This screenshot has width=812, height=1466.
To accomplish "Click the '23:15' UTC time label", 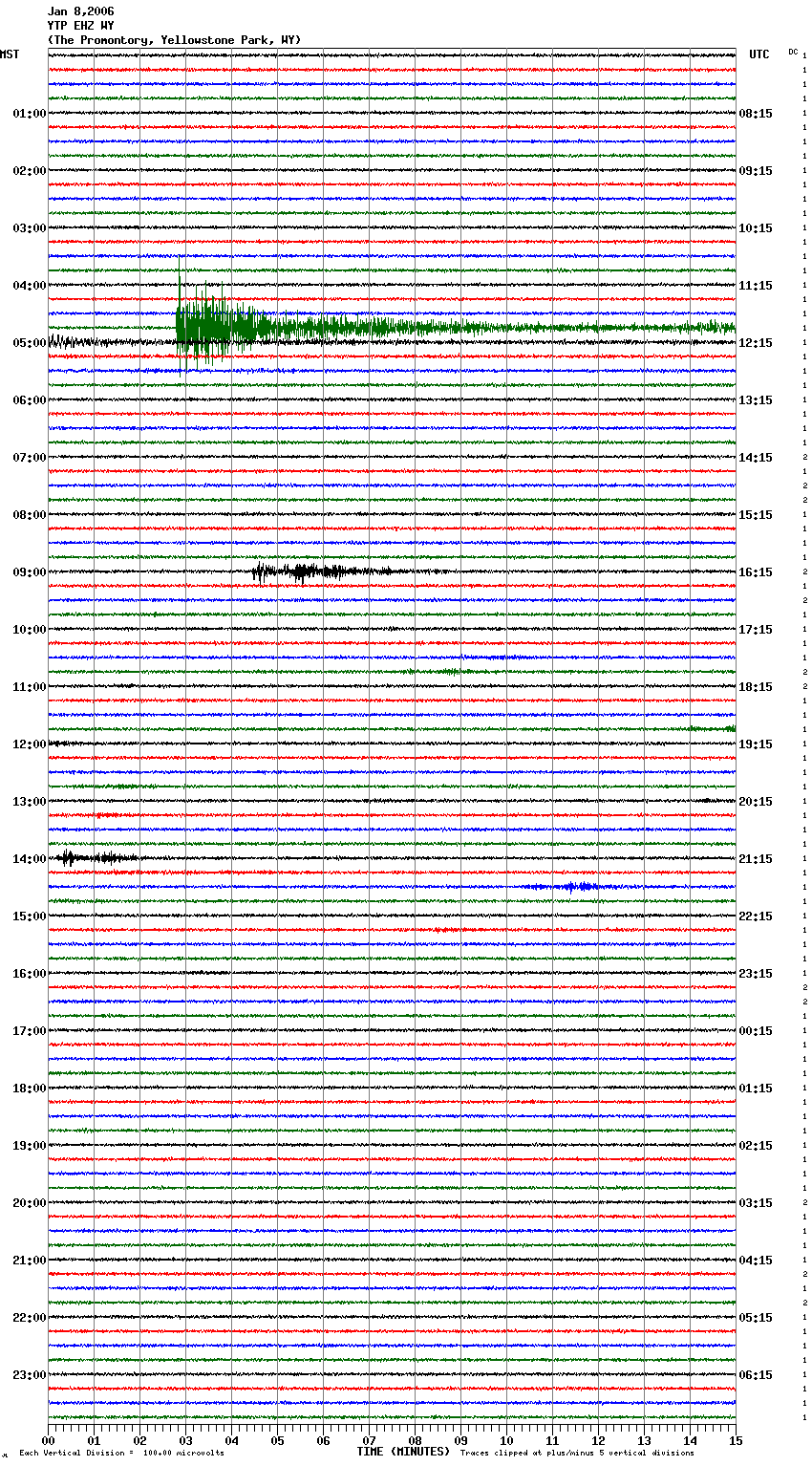I will point(756,974).
